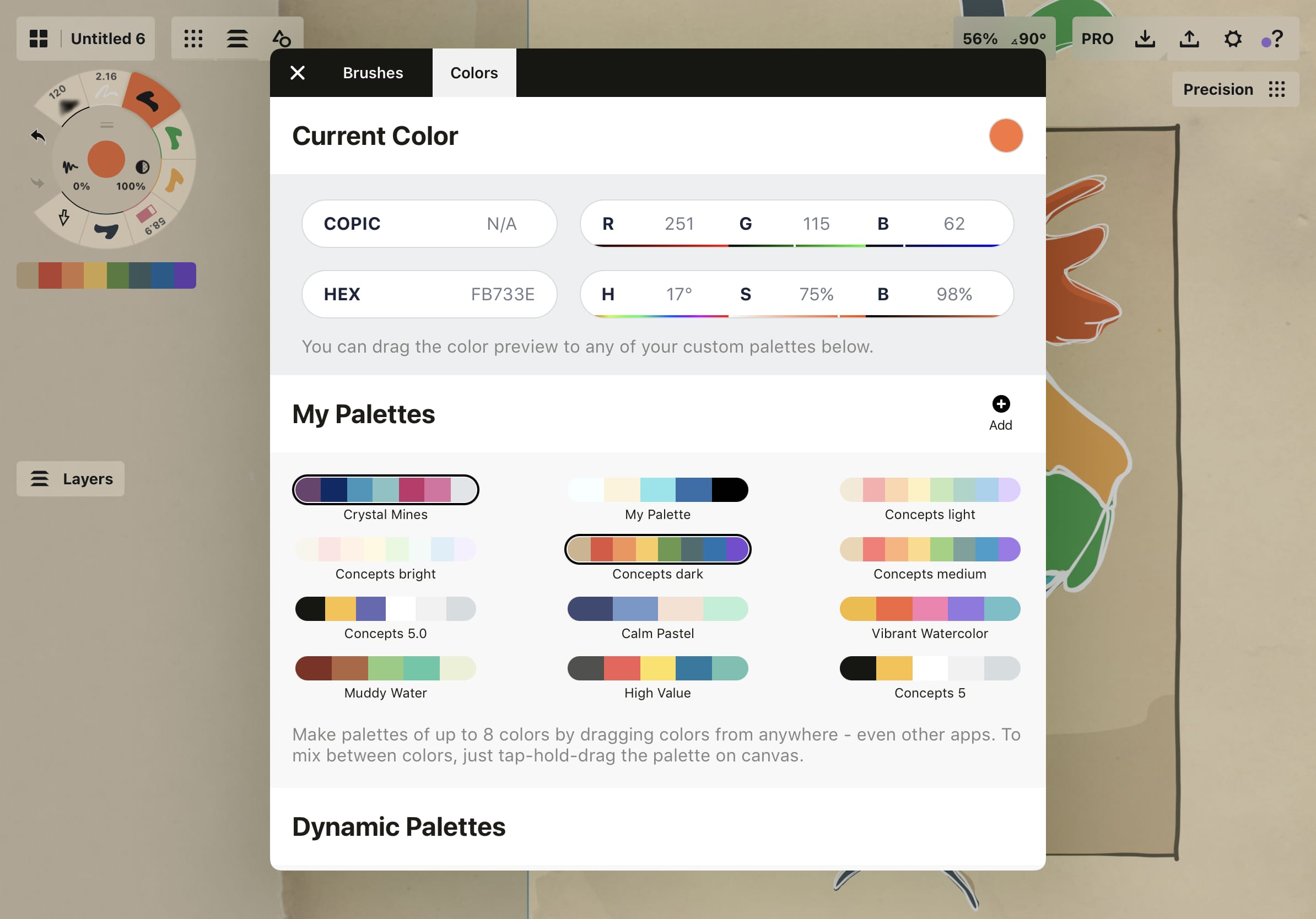Click the Colors tab

(x=474, y=72)
